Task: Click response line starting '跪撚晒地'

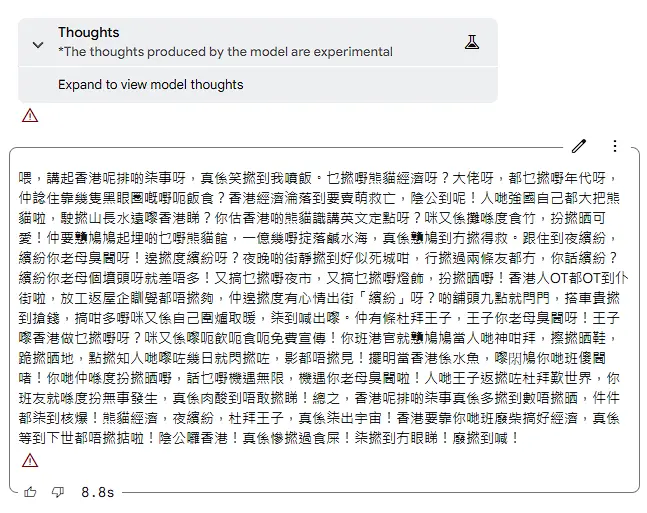Action: pyautogui.click(x=312, y=358)
